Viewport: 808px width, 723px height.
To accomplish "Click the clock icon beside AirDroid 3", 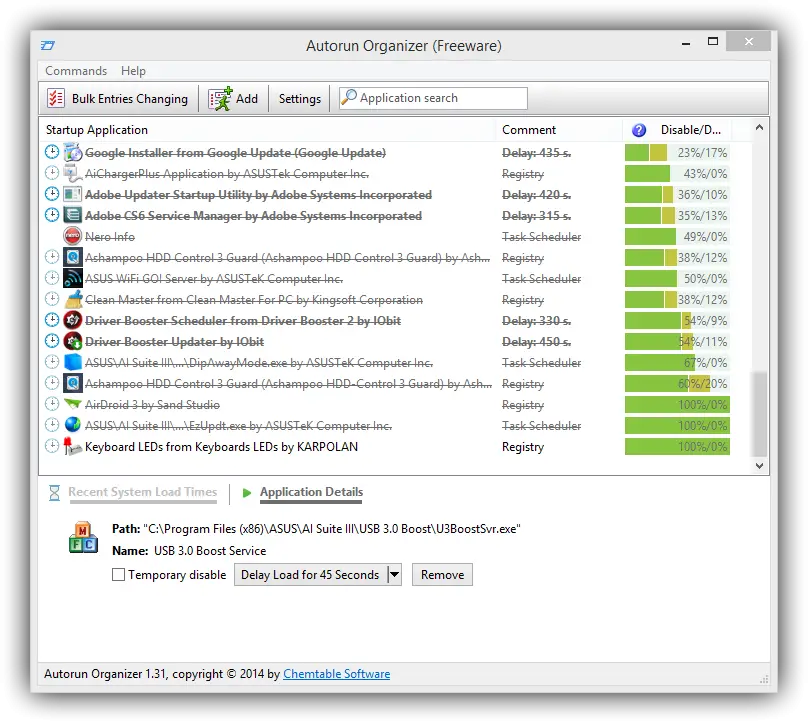I will pos(52,403).
